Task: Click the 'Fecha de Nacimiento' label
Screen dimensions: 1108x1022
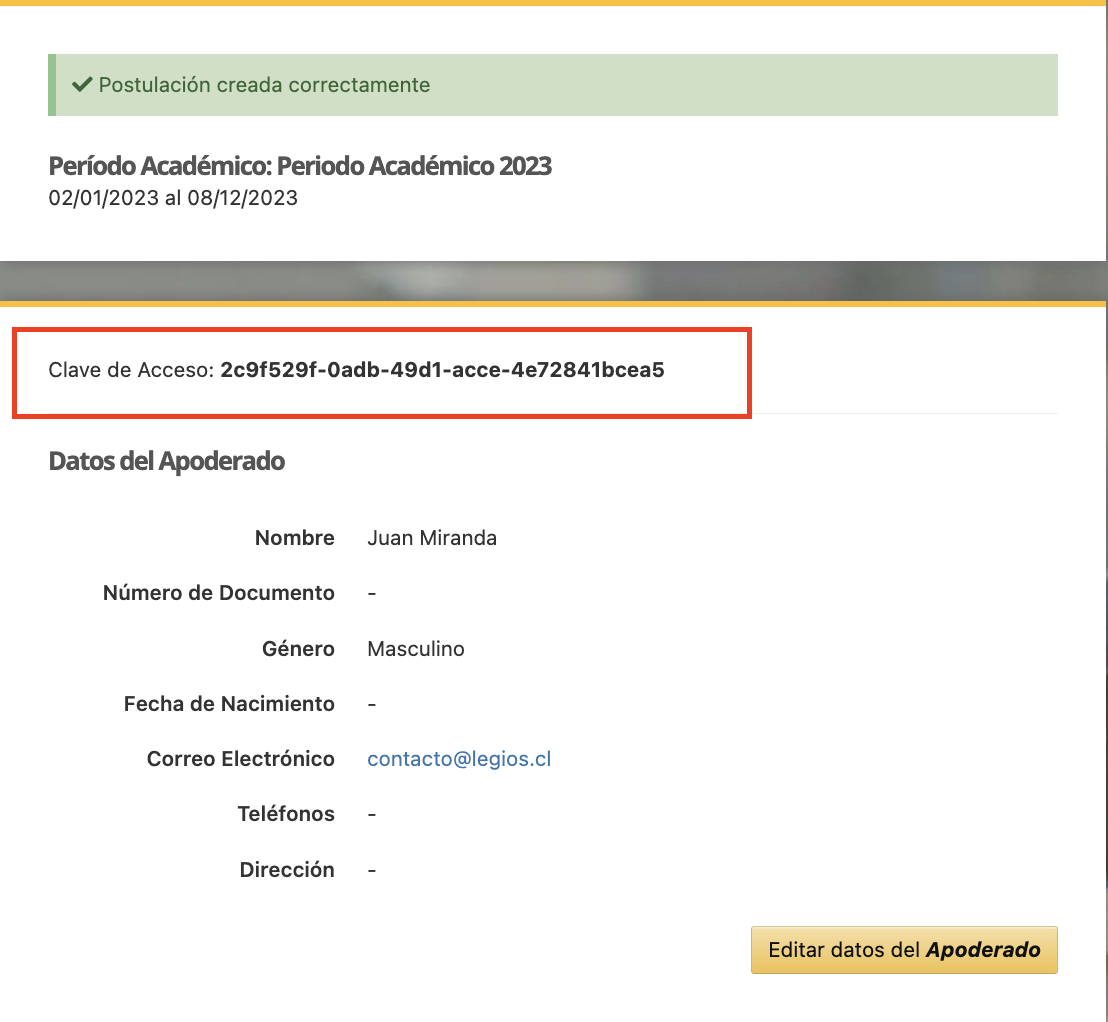Action: pos(229,704)
